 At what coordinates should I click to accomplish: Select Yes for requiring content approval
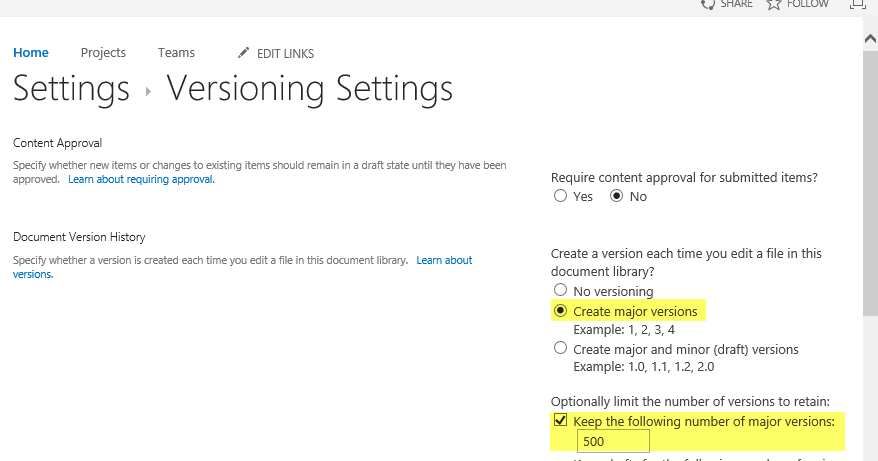(560, 197)
